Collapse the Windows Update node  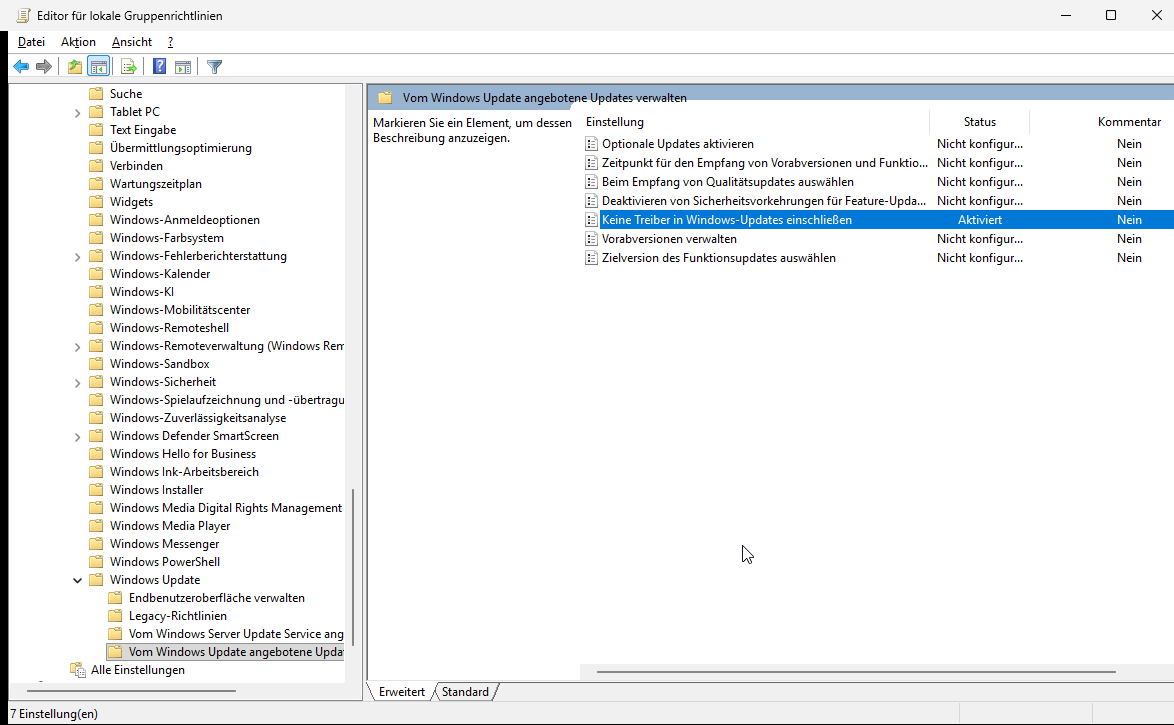click(x=77, y=580)
